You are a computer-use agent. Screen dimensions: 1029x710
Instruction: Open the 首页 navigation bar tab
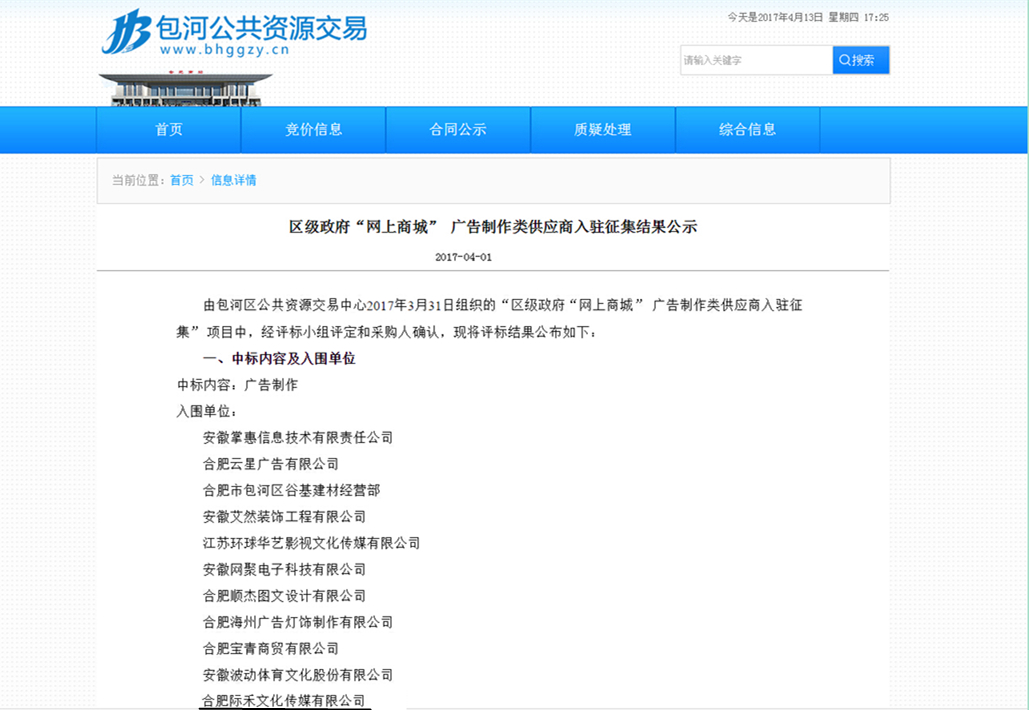click(169, 129)
